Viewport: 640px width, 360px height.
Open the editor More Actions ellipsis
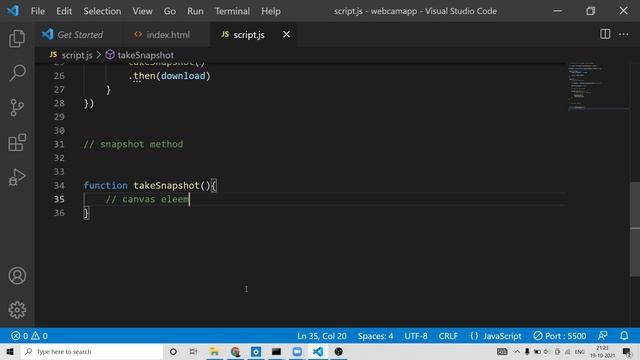tap(624, 34)
